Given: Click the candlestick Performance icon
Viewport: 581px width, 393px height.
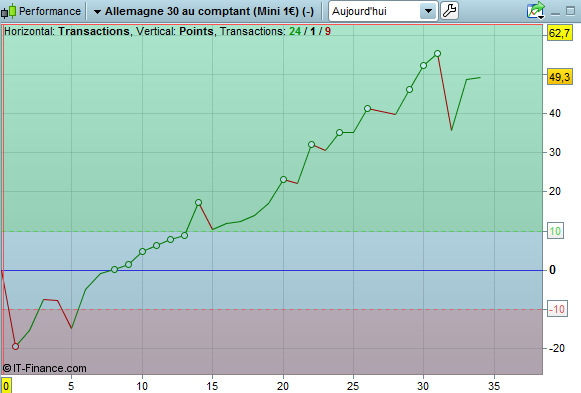Looking at the screenshot, I should click(x=8, y=11).
